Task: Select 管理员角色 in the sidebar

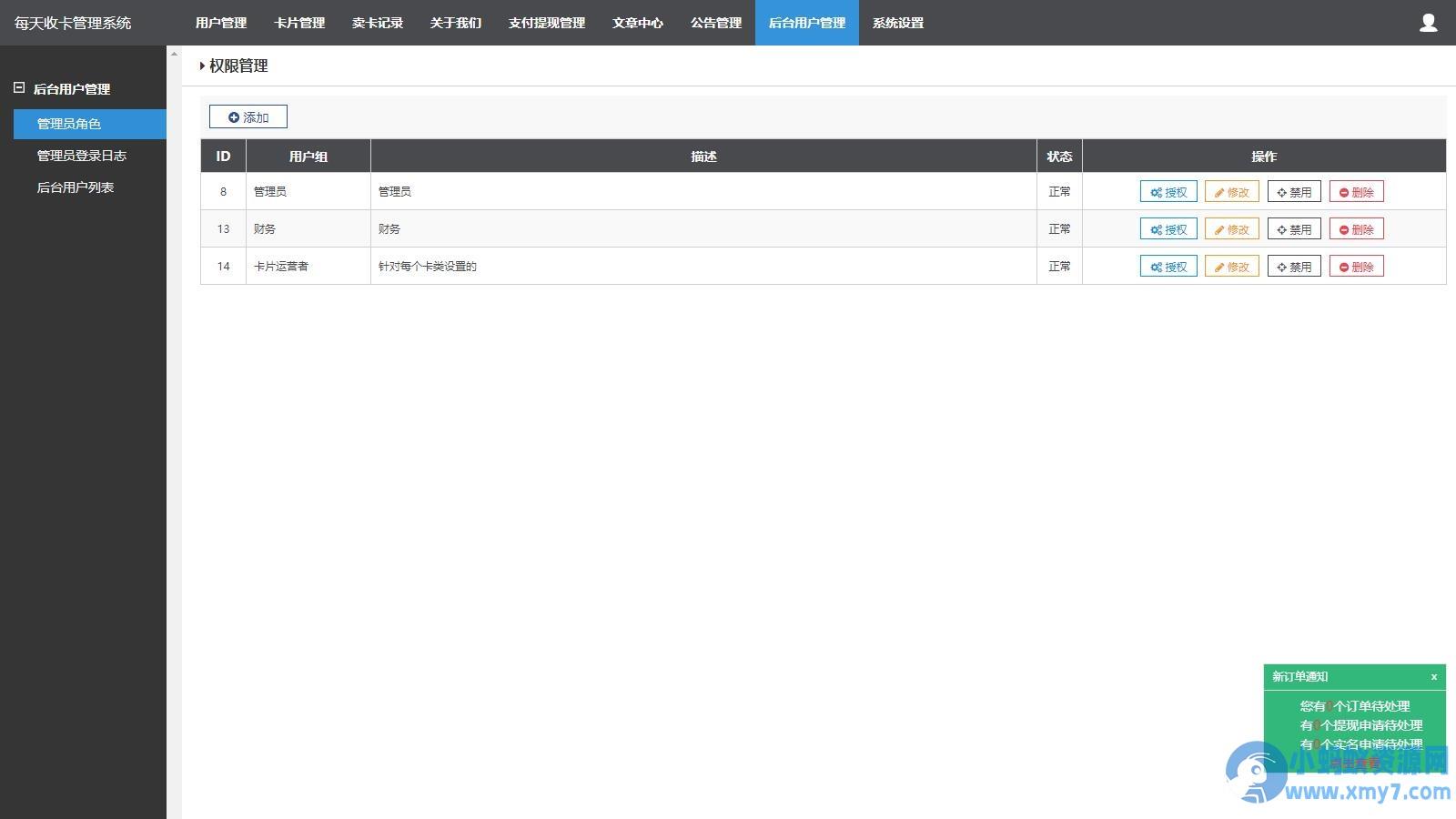Action: [90, 124]
